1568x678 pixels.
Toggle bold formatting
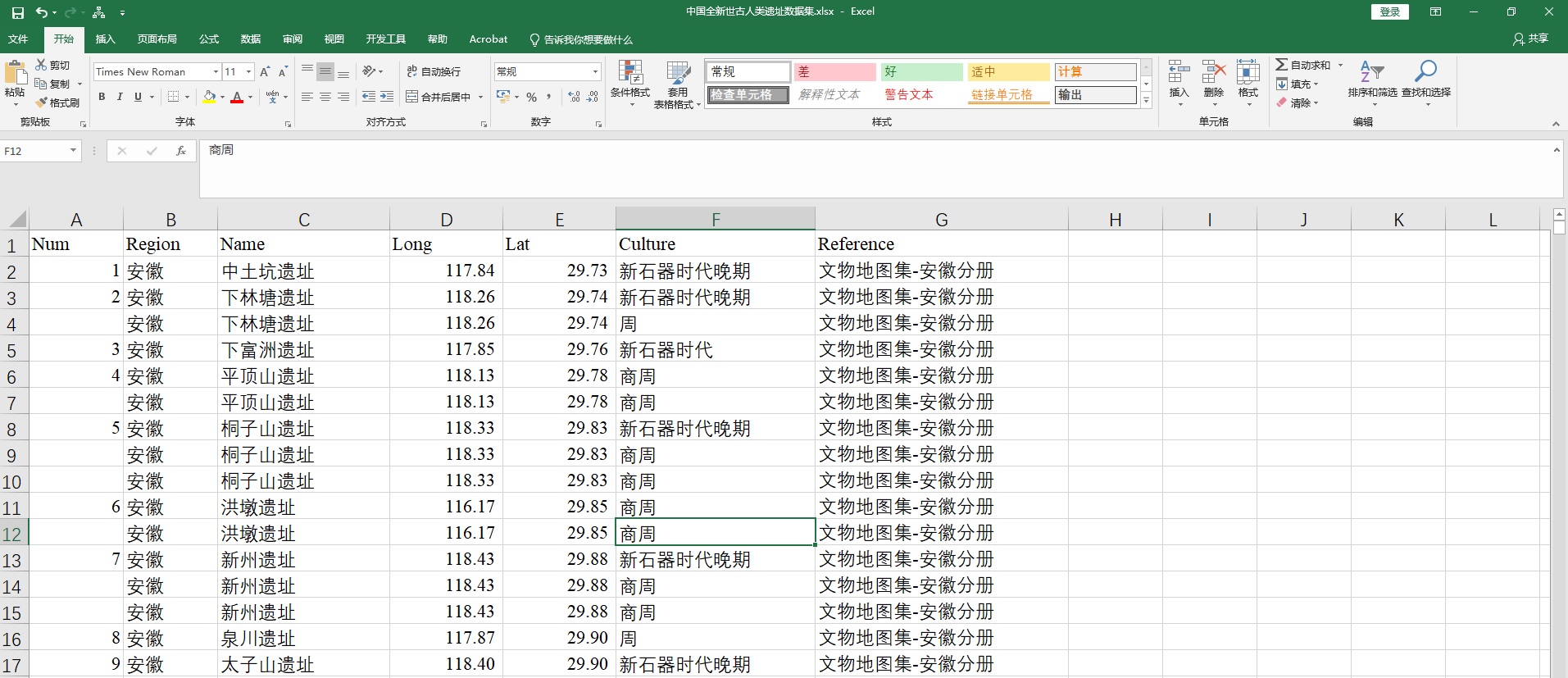pos(102,97)
